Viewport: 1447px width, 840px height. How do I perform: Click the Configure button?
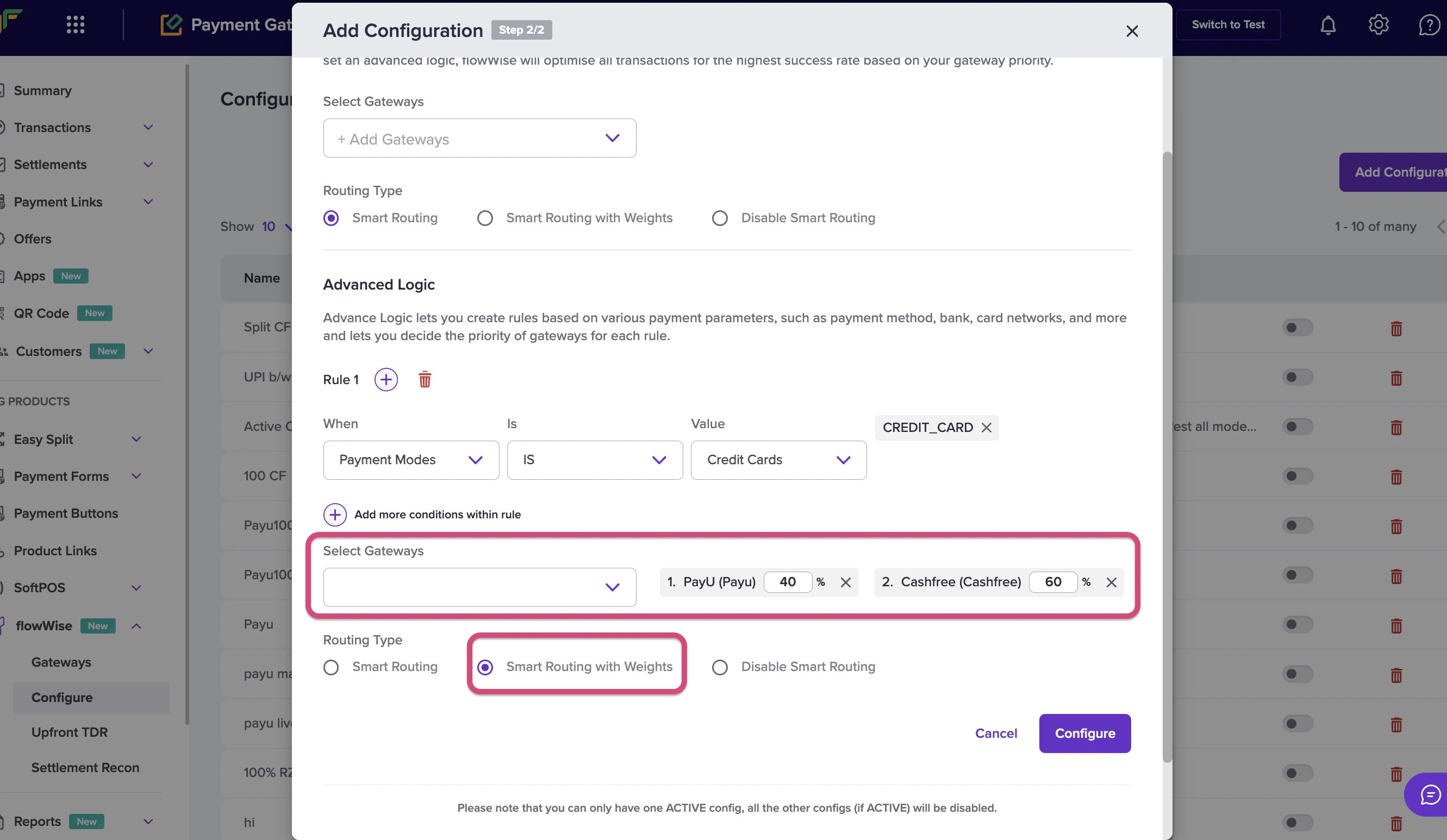[x=1084, y=733]
